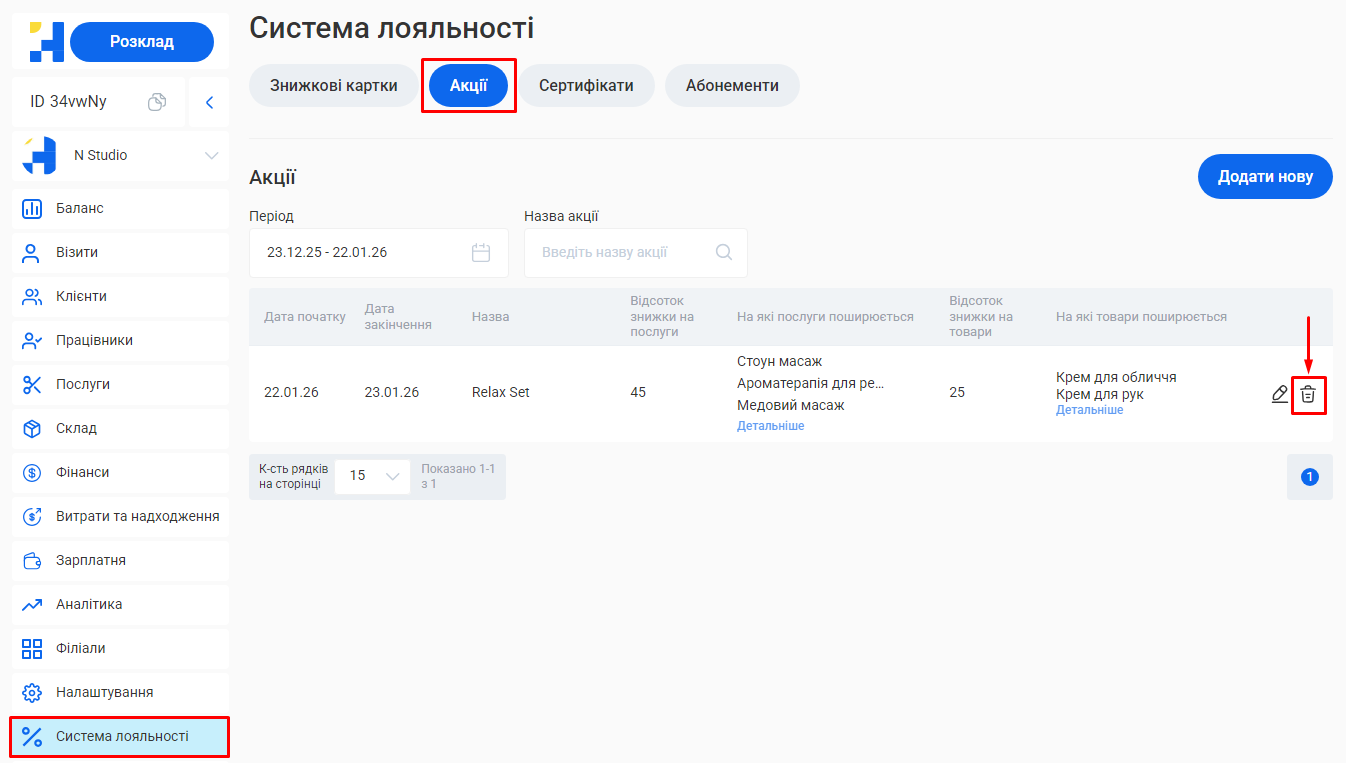Open the Абонементи tab
The width and height of the screenshot is (1346, 763).
pyautogui.click(x=732, y=85)
